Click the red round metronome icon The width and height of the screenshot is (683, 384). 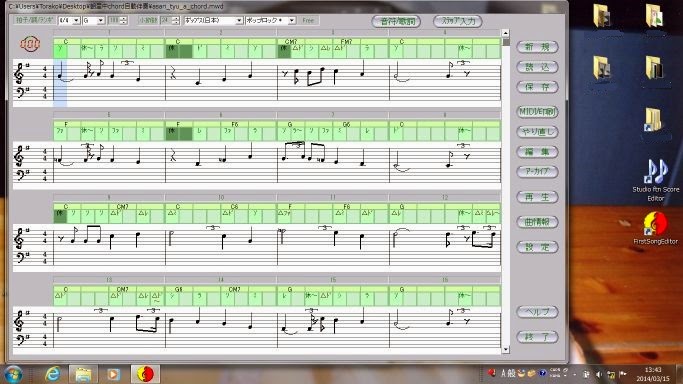coord(30,44)
